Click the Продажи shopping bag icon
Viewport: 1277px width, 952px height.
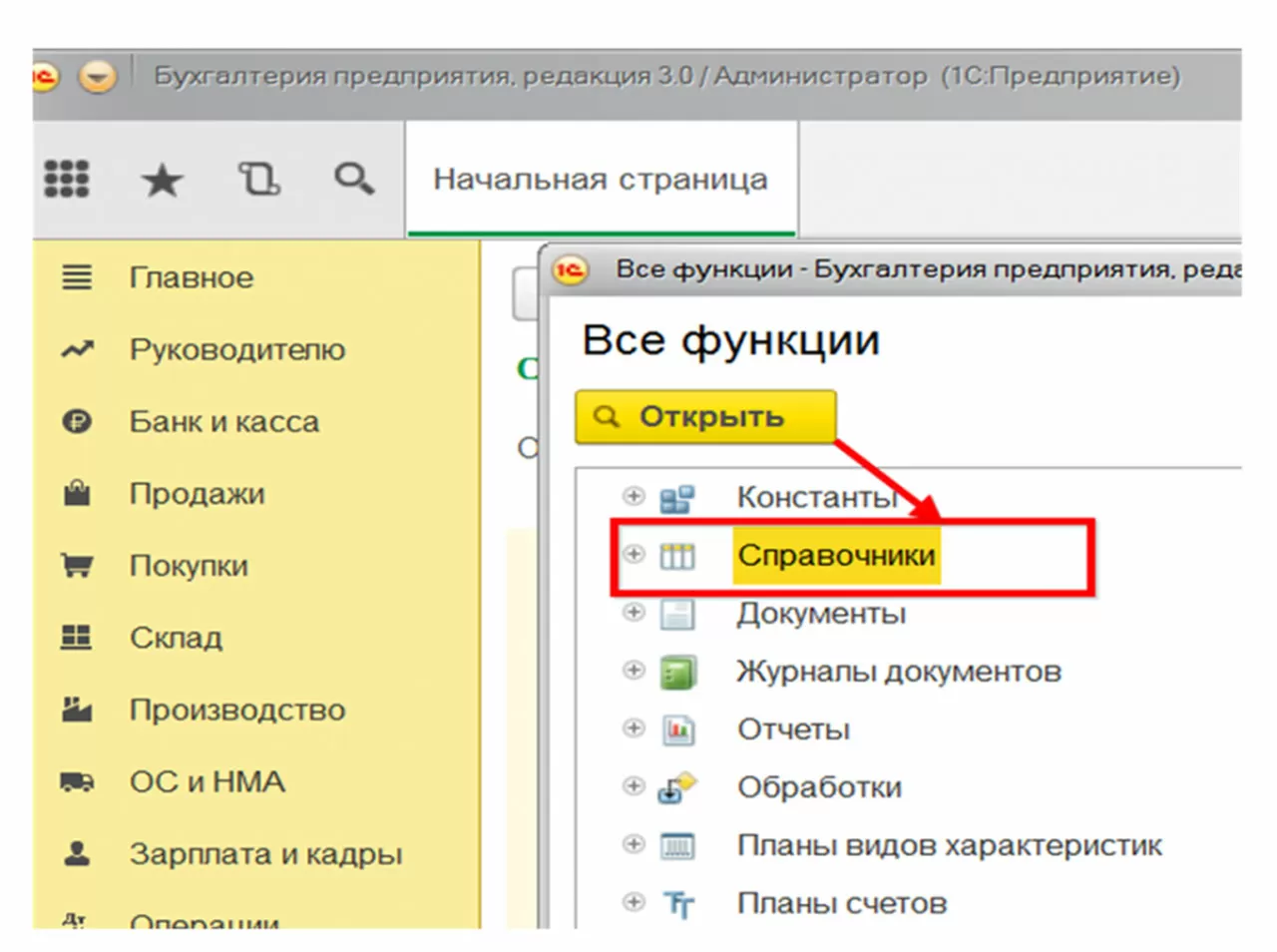tap(77, 493)
